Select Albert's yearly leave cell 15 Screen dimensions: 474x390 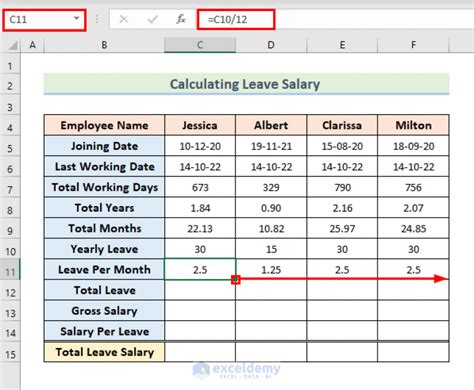click(271, 249)
